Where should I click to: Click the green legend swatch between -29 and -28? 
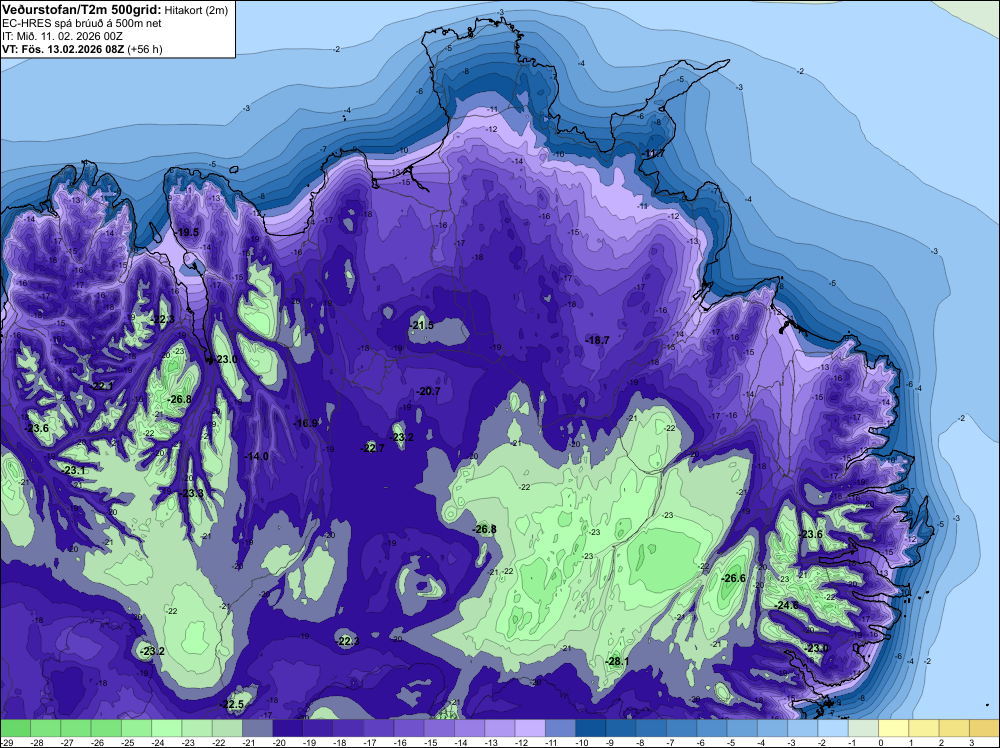[15, 728]
